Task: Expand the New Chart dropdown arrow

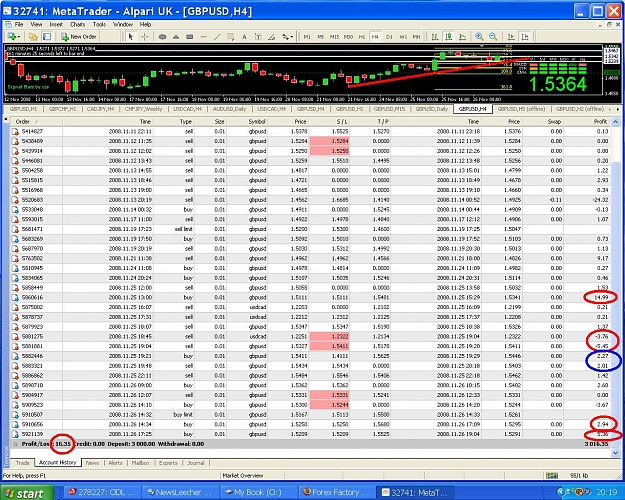Action: (19, 37)
